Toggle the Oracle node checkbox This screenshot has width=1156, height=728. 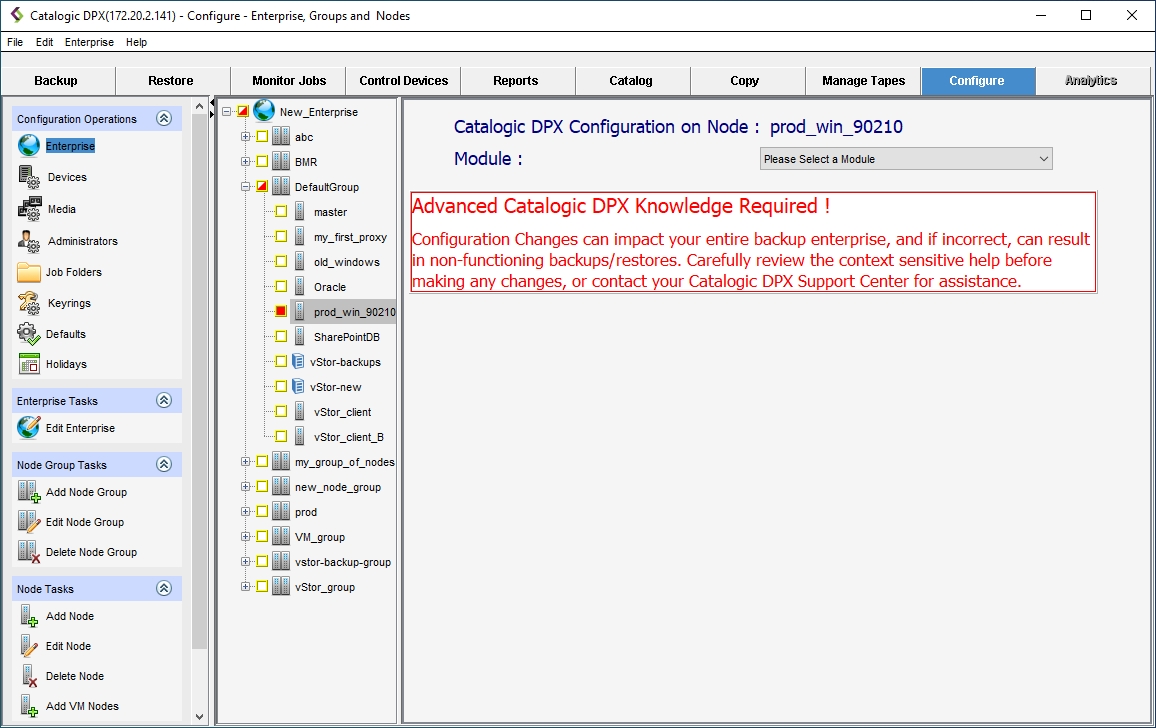(281, 287)
